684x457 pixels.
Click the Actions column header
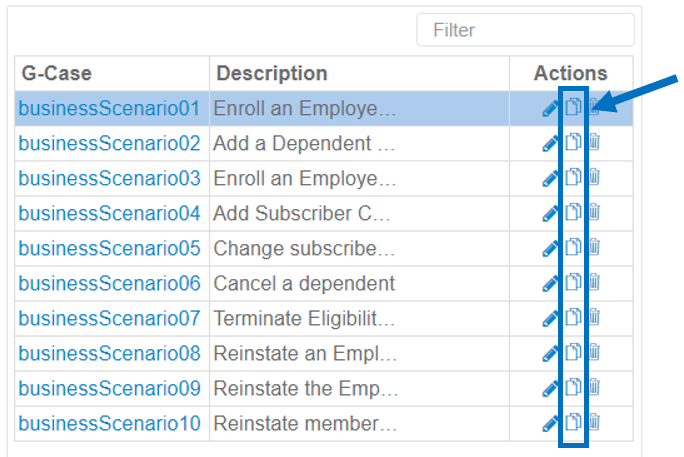pos(570,73)
